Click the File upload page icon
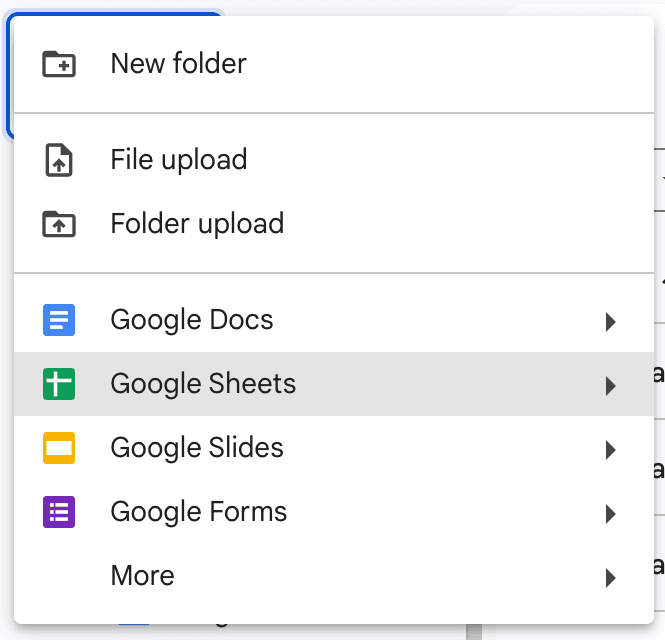Image resolution: width=665 pixels, height=640 pixels. 59,160
